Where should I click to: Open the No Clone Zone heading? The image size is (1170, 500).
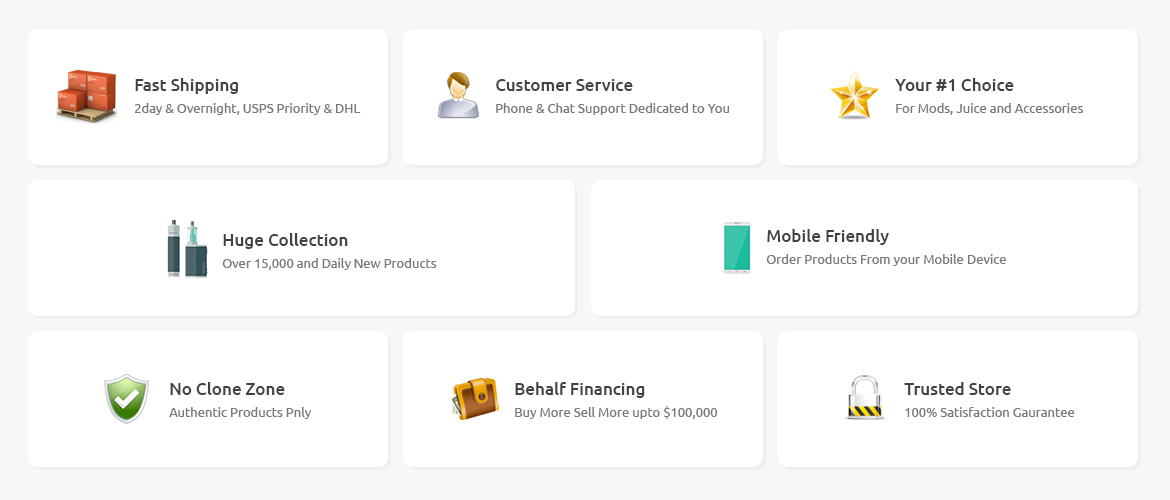(227, 389)
